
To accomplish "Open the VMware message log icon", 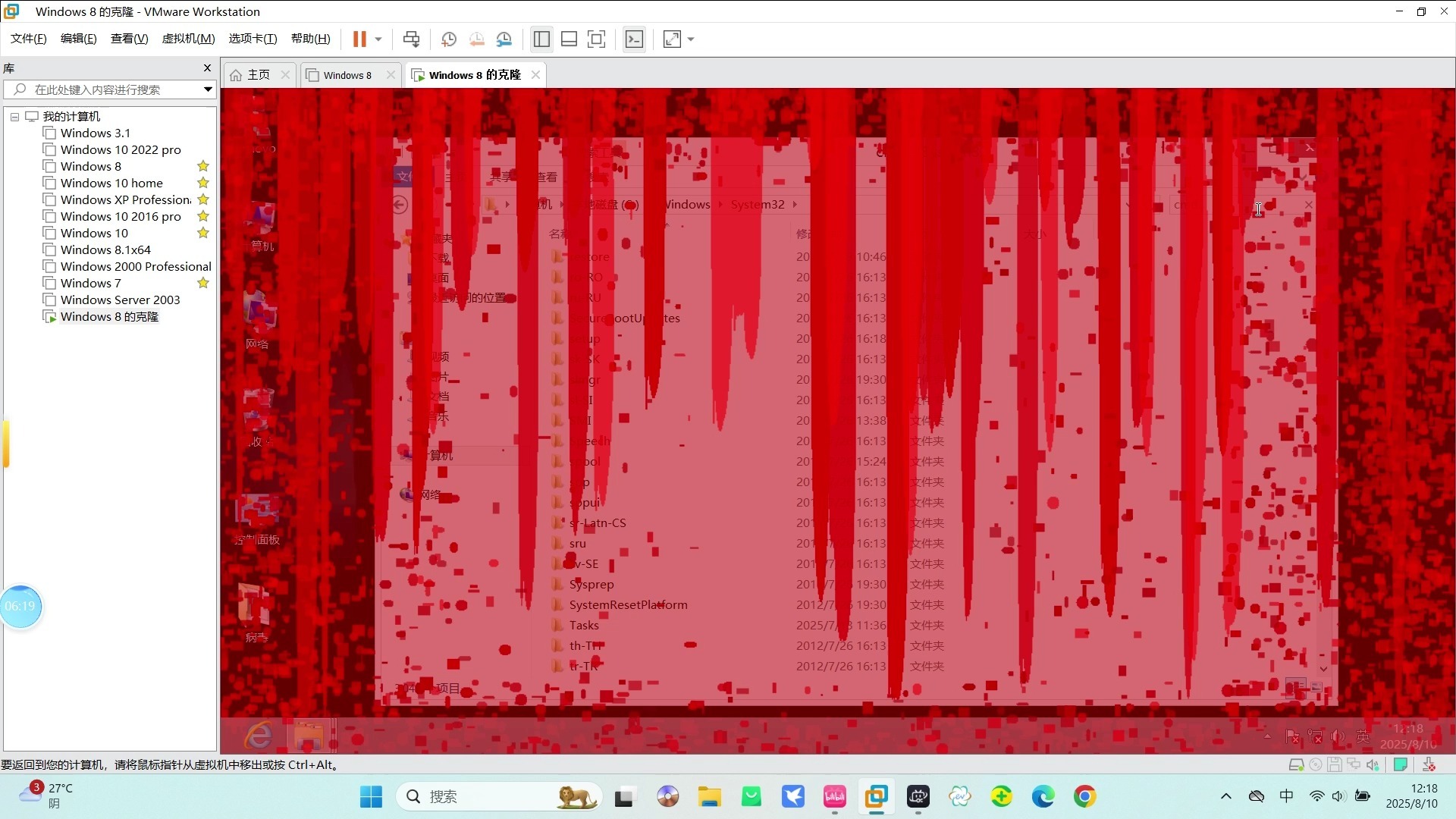I will 1401,764.
